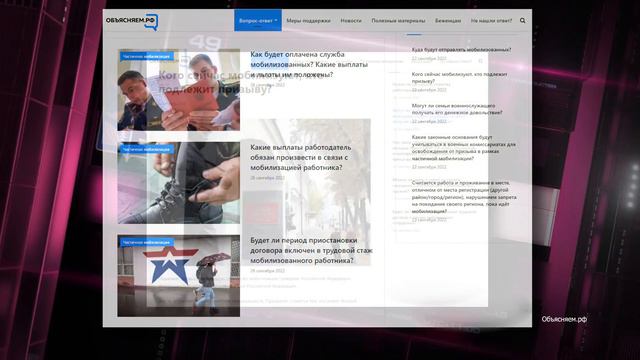
Task: Click Частичная мобилизация tag on star thumbnail
Action: (146, 242)
